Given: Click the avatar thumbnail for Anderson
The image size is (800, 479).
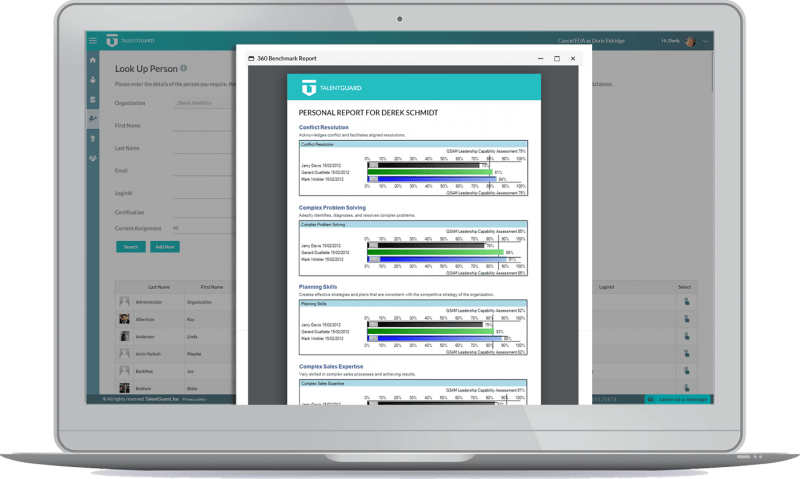Looking at the screenshot, I should click(125, 335).
